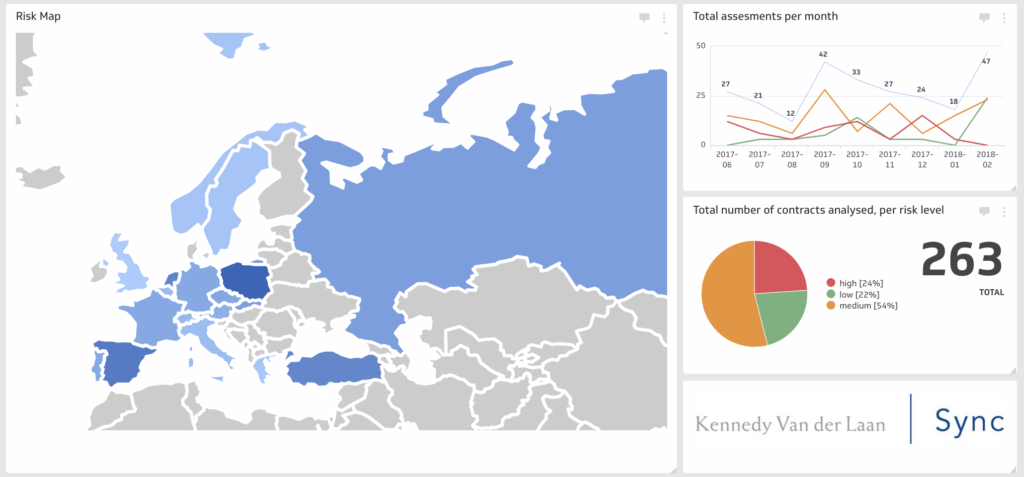1024x477 pixels.
Task: Select Poland on the risk map
Action: click(246, 282)
